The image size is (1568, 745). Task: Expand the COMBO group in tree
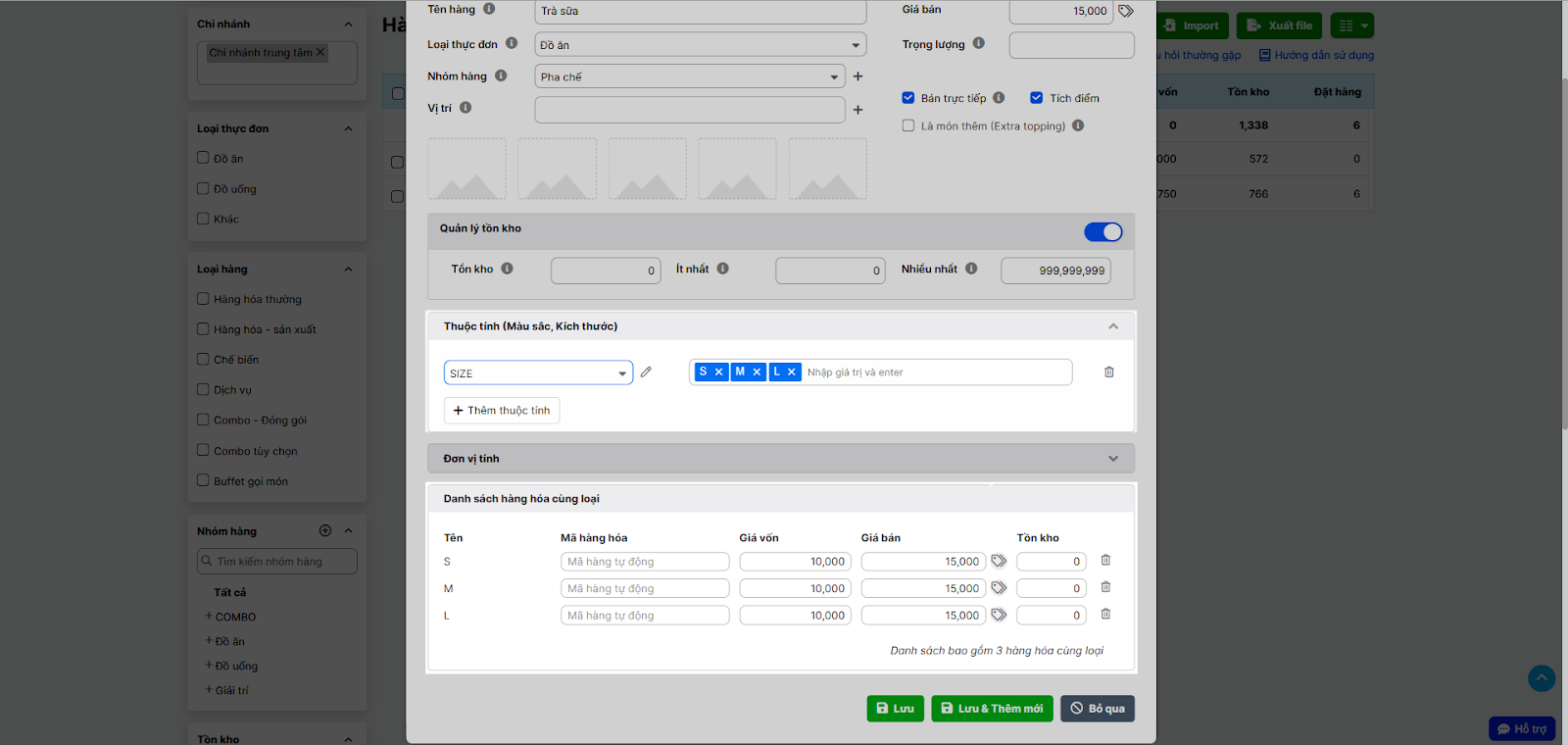click(x=209, y=616)
